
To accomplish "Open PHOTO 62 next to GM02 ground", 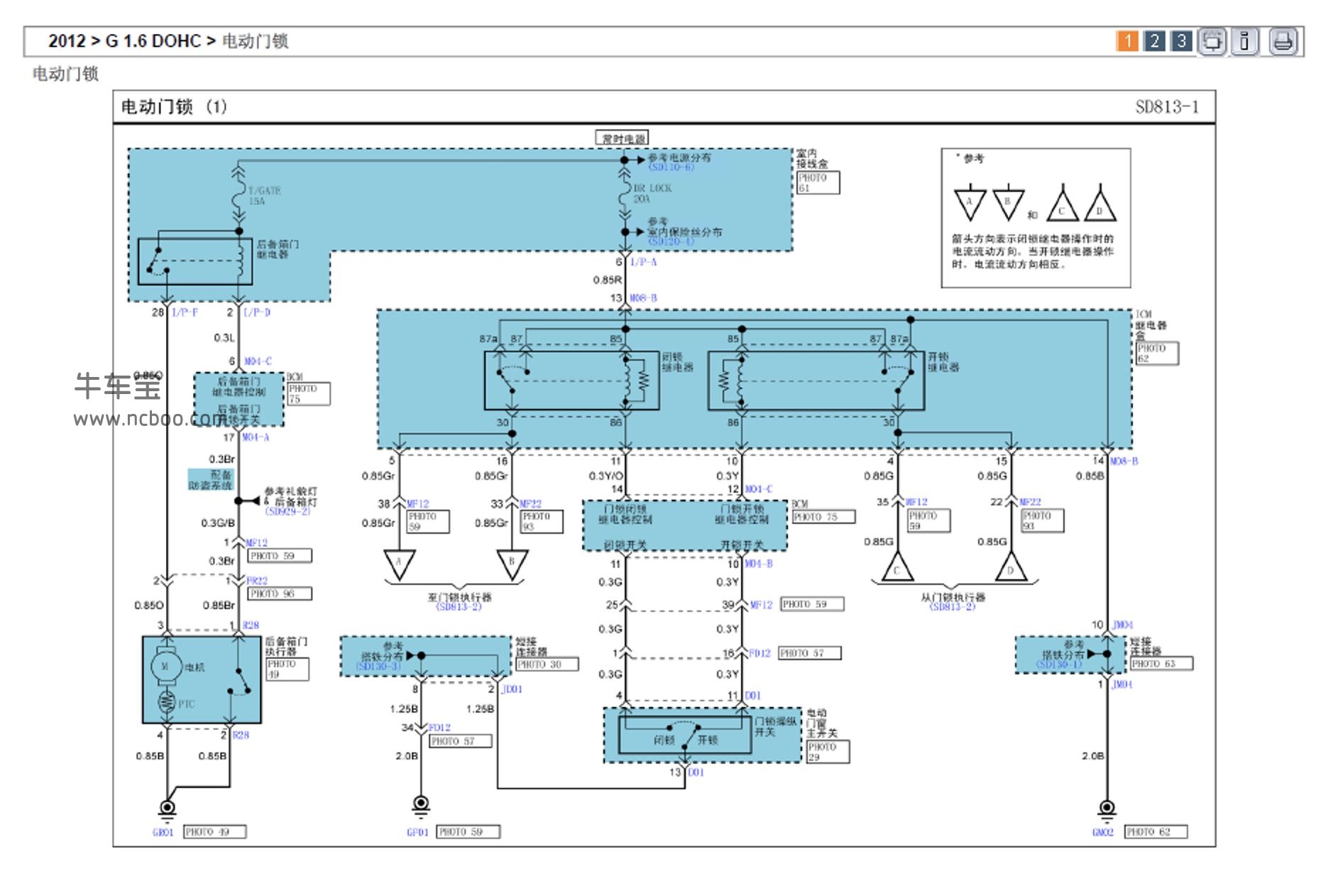I will point(1156,831).
